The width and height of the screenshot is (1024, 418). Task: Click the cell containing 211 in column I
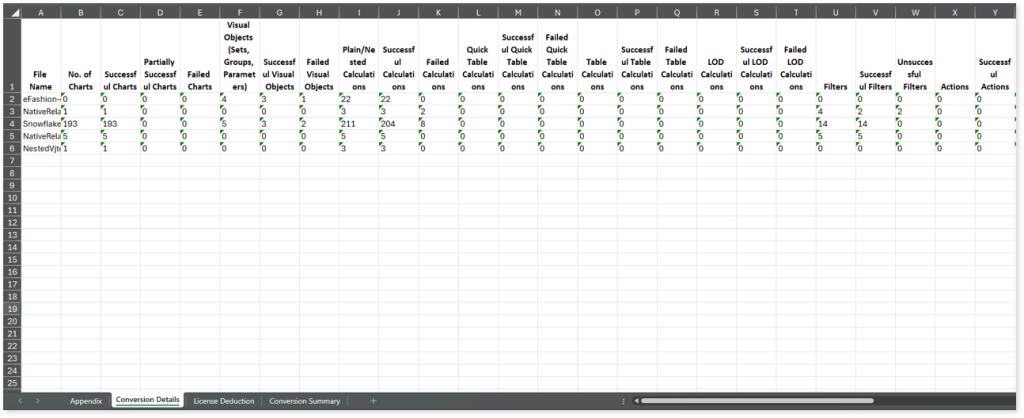click(358, 124)
